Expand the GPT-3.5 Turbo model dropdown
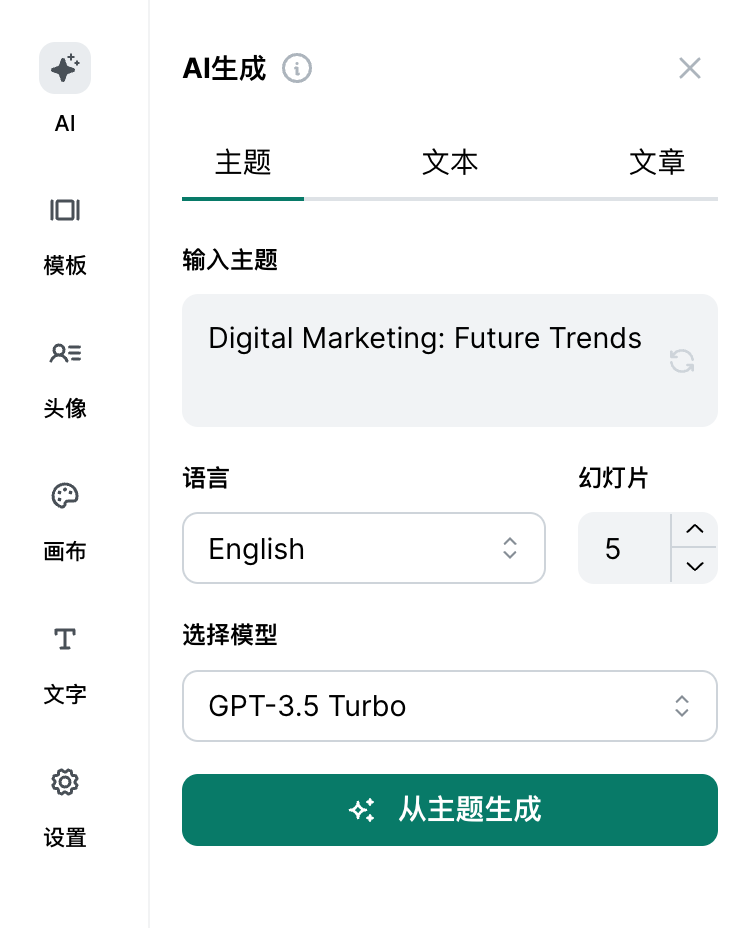Image resolution: width=750 pixels, height=928 pixels. tap(450, 706)
